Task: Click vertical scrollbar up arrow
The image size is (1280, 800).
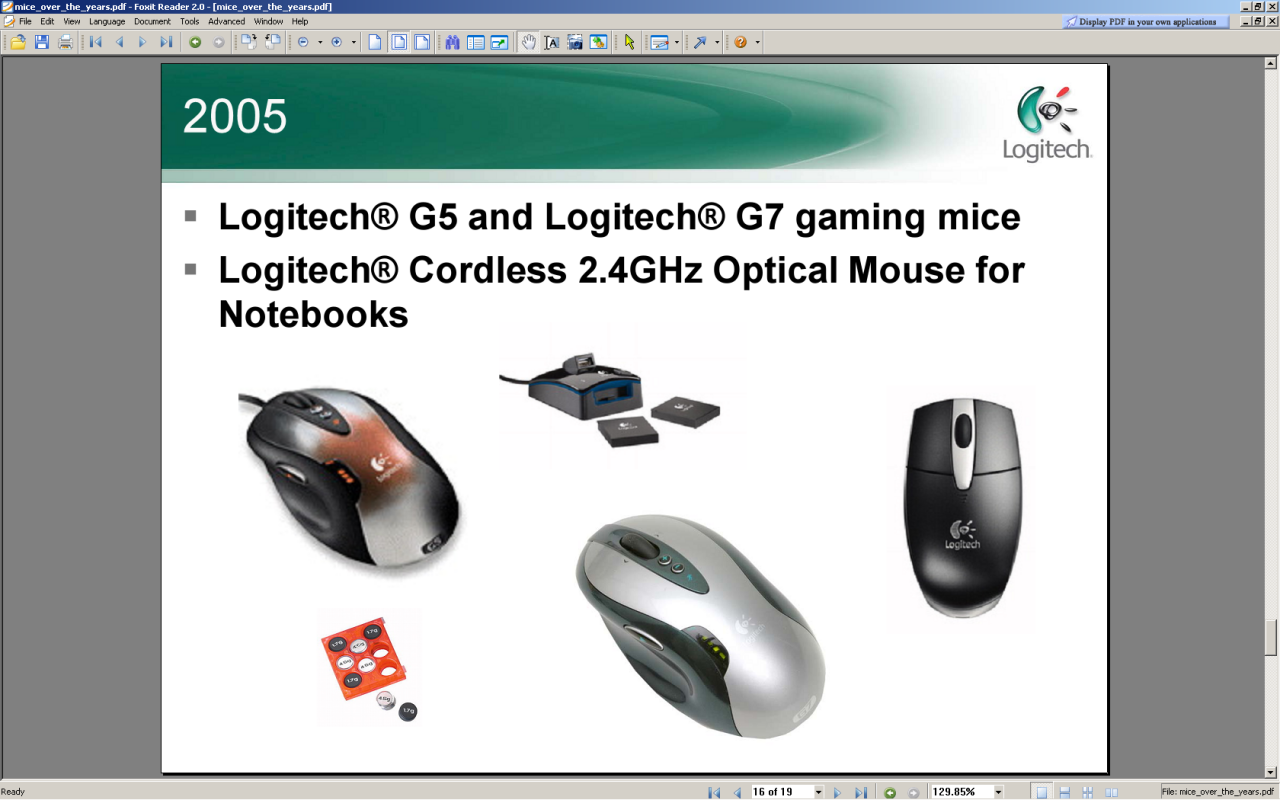Action: (x=1271, y=62)
